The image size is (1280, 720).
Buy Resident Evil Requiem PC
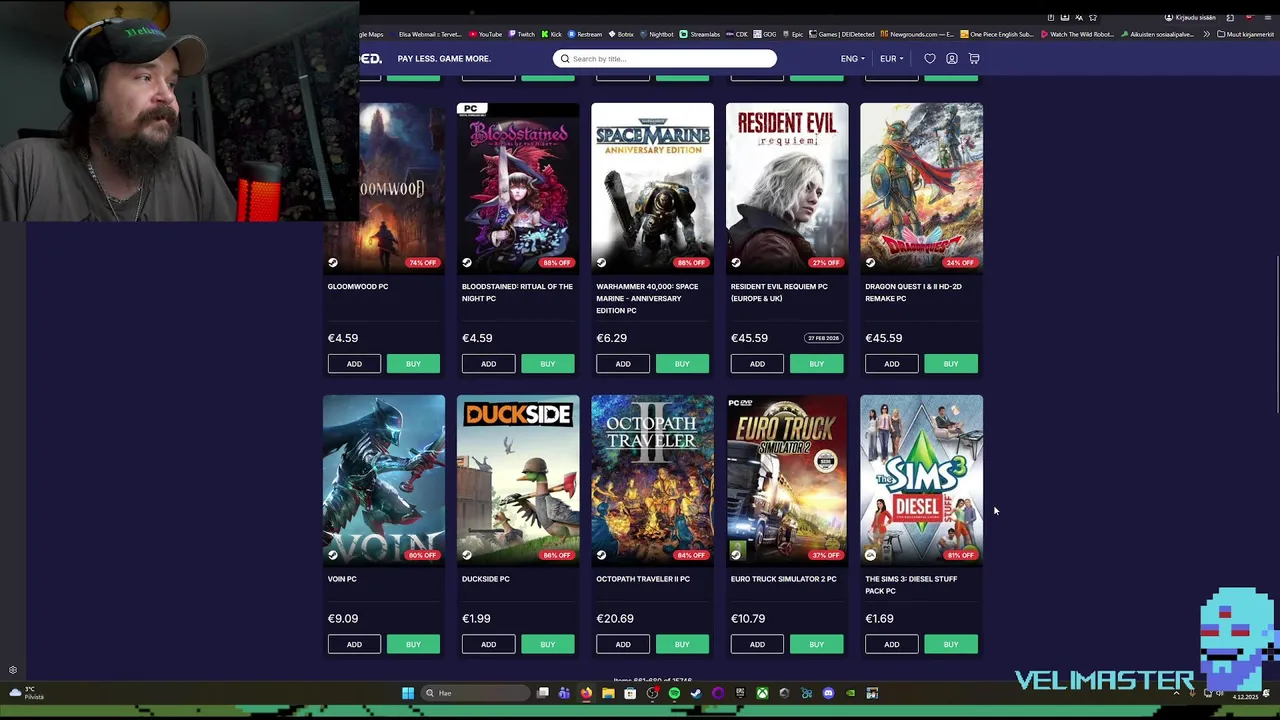click(816, 364)
